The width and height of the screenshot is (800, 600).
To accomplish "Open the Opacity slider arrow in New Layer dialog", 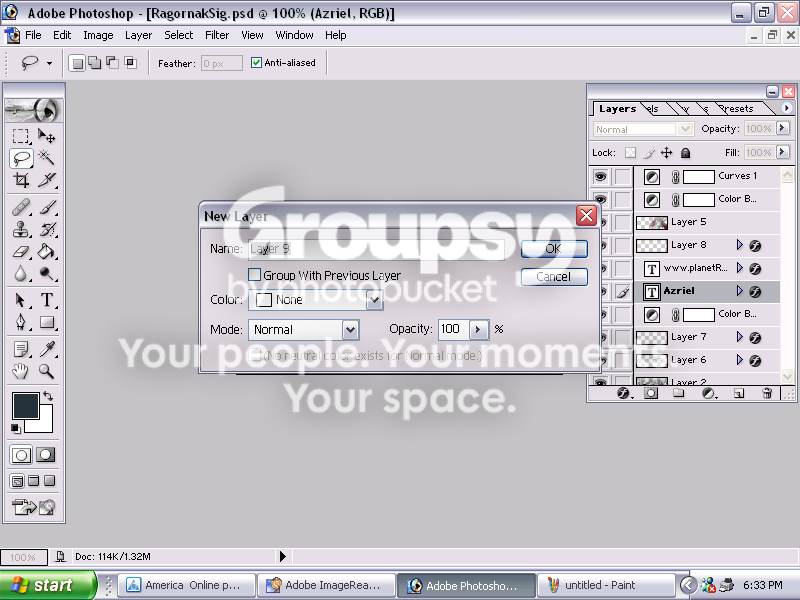I will pyautogui.click(x=478, y=329).
